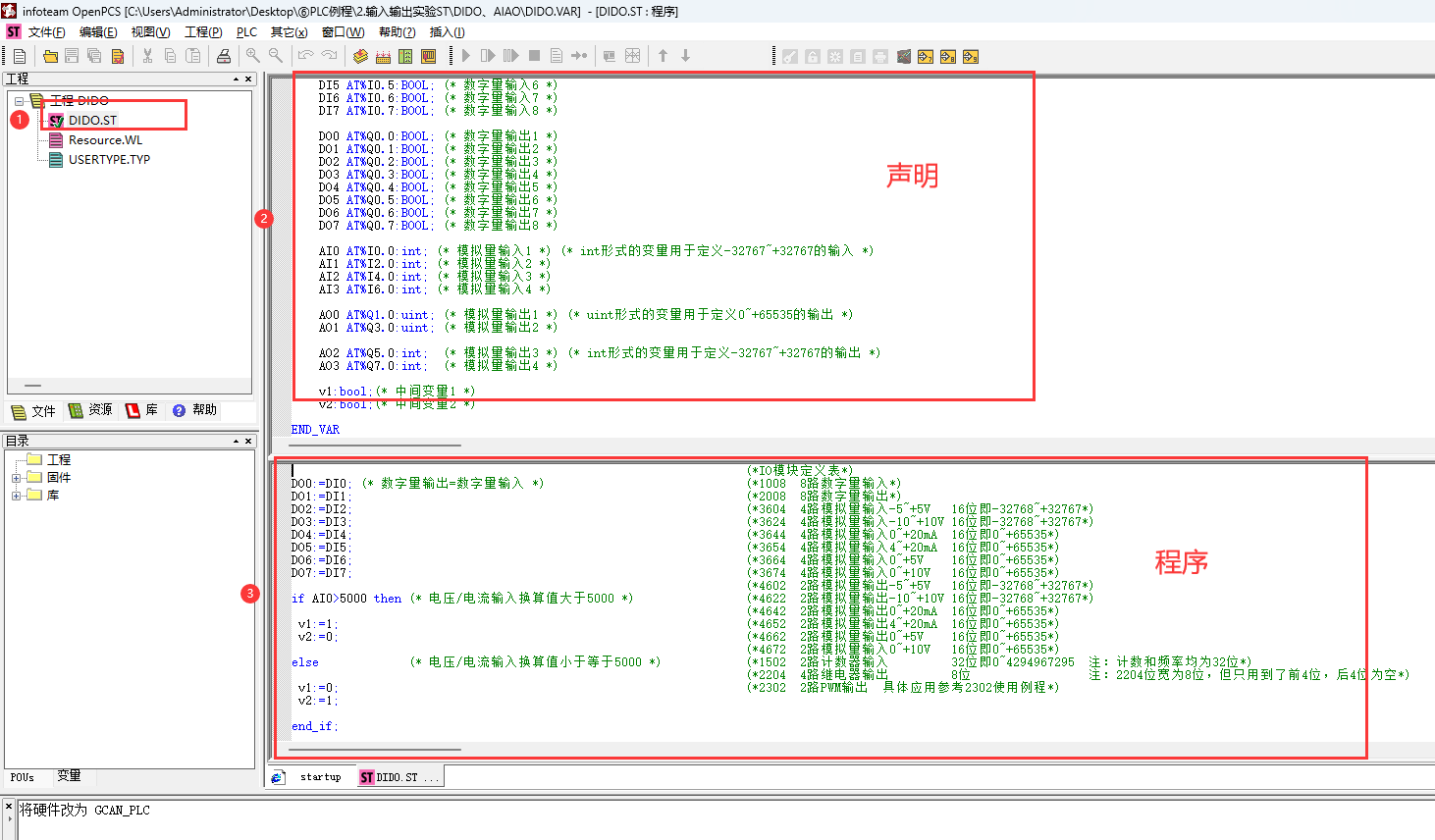Expand the 库 folder in catalog

pos(17,496)
